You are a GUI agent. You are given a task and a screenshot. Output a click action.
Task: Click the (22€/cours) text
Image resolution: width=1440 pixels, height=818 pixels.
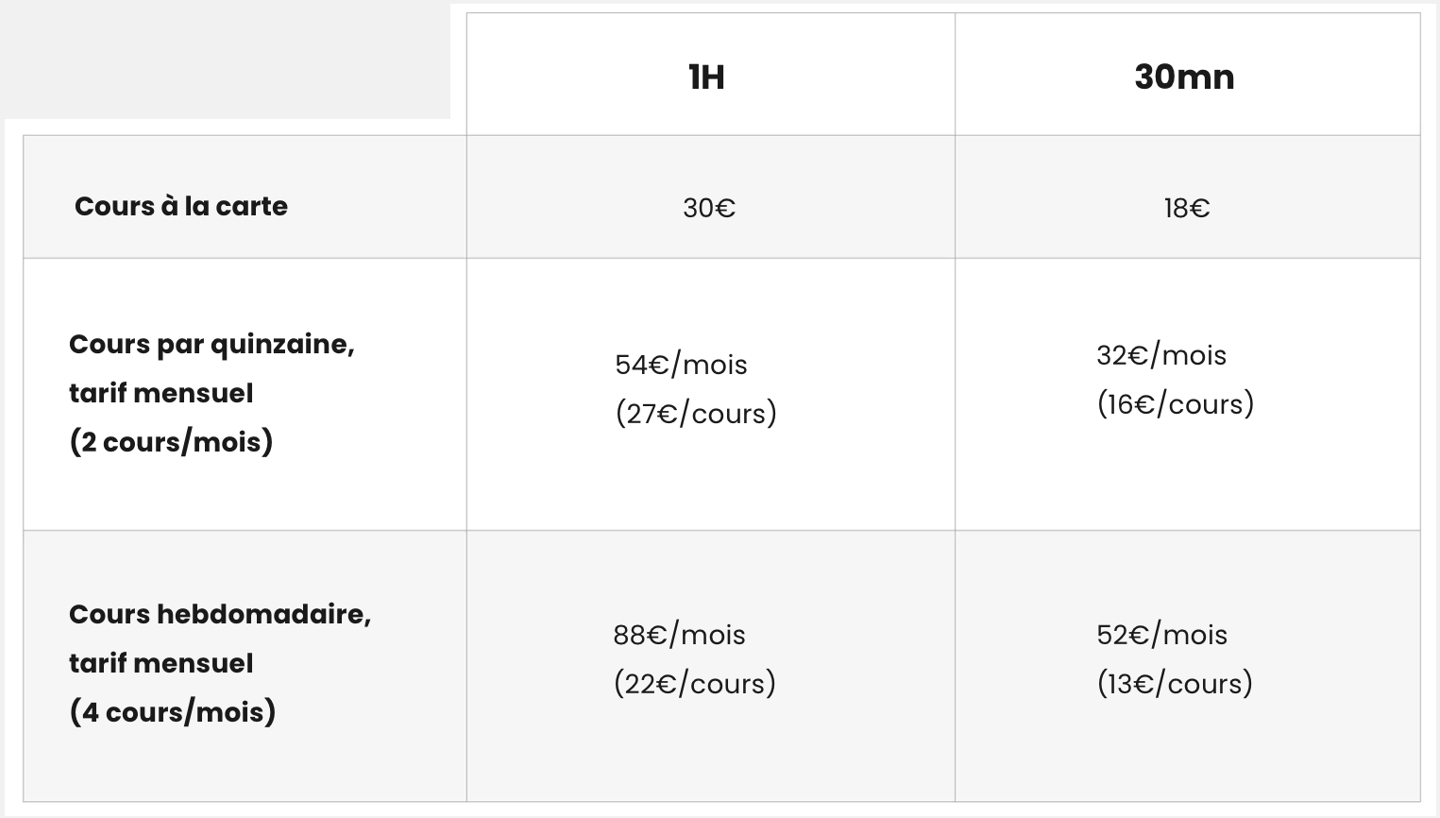pos(695,683)
